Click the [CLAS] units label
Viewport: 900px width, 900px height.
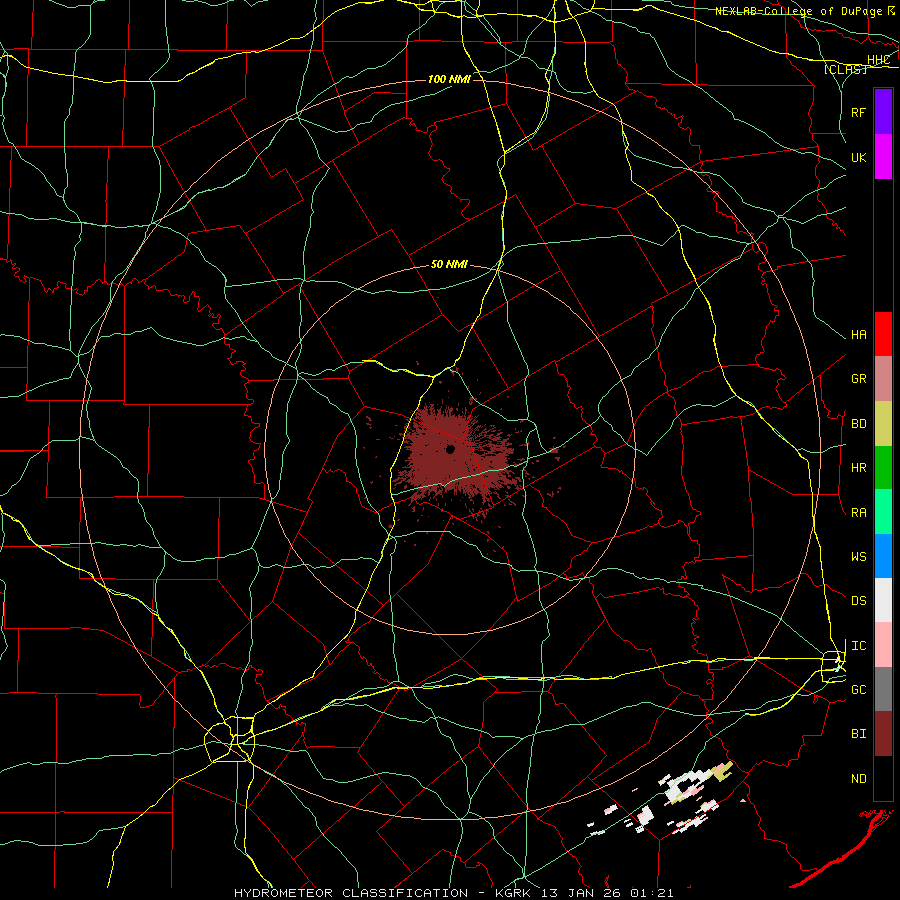(x=845, y=69)
